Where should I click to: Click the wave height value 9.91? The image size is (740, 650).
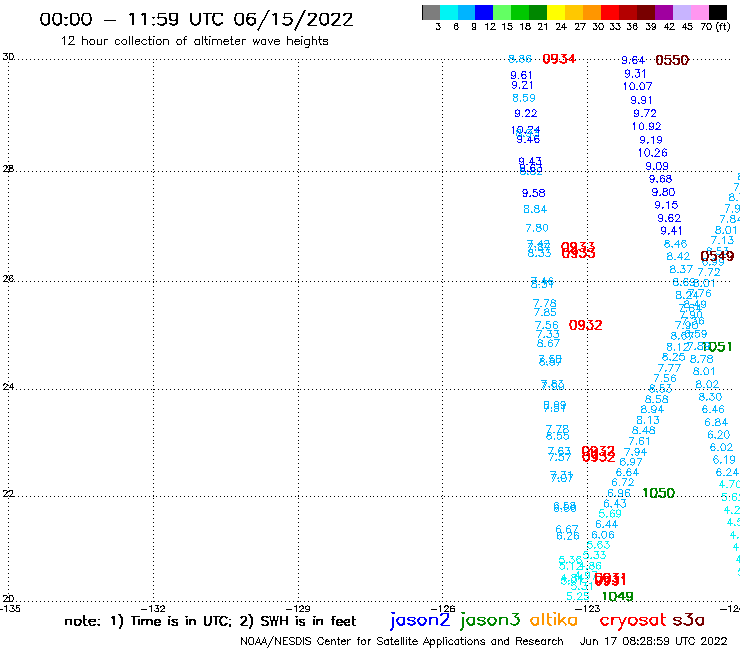click(x=641, y=100)
